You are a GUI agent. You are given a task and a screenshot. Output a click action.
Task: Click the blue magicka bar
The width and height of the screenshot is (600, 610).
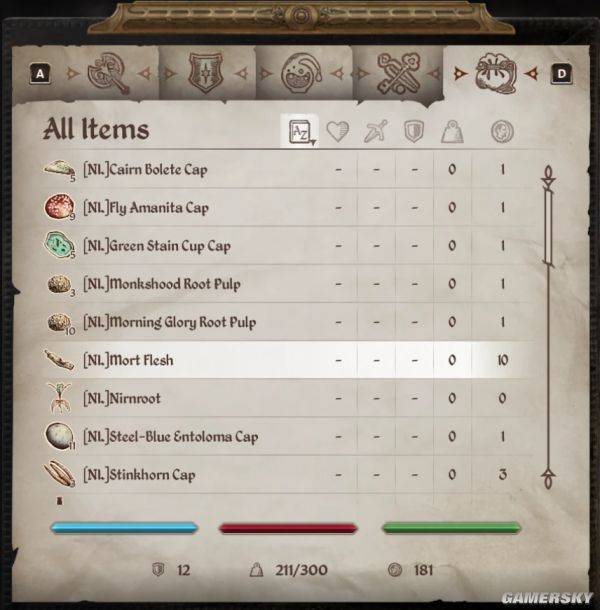pos(125,528)
